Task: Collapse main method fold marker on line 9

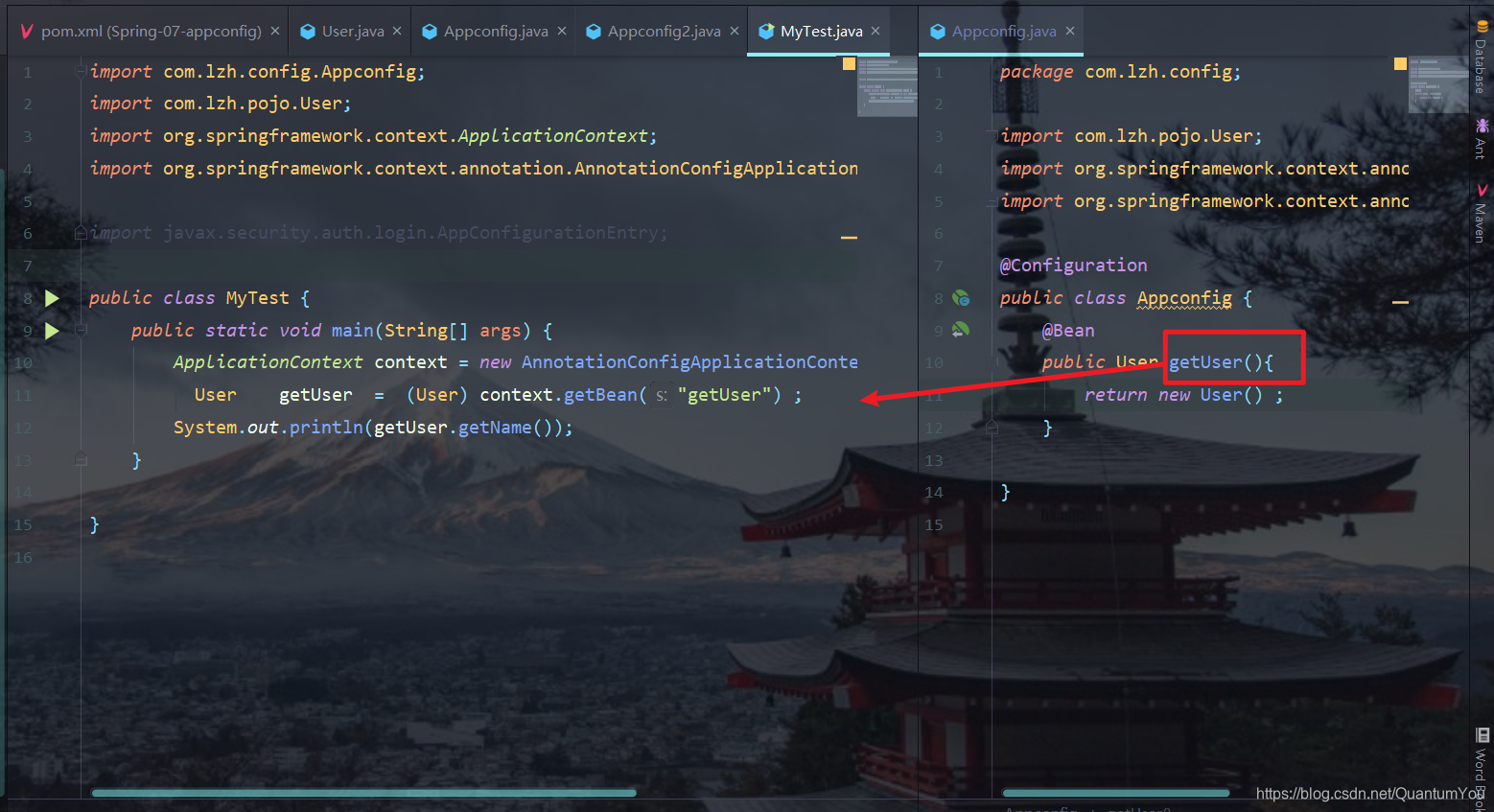Action: 82,330
